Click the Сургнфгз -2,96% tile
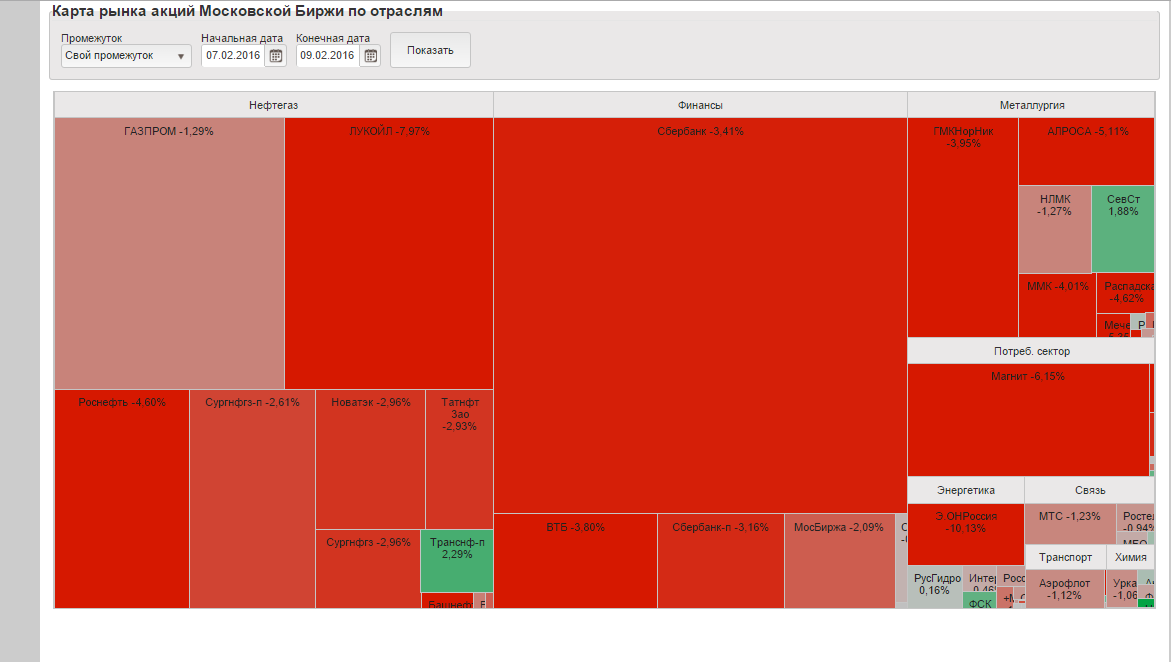 click(x=368, y=569)
